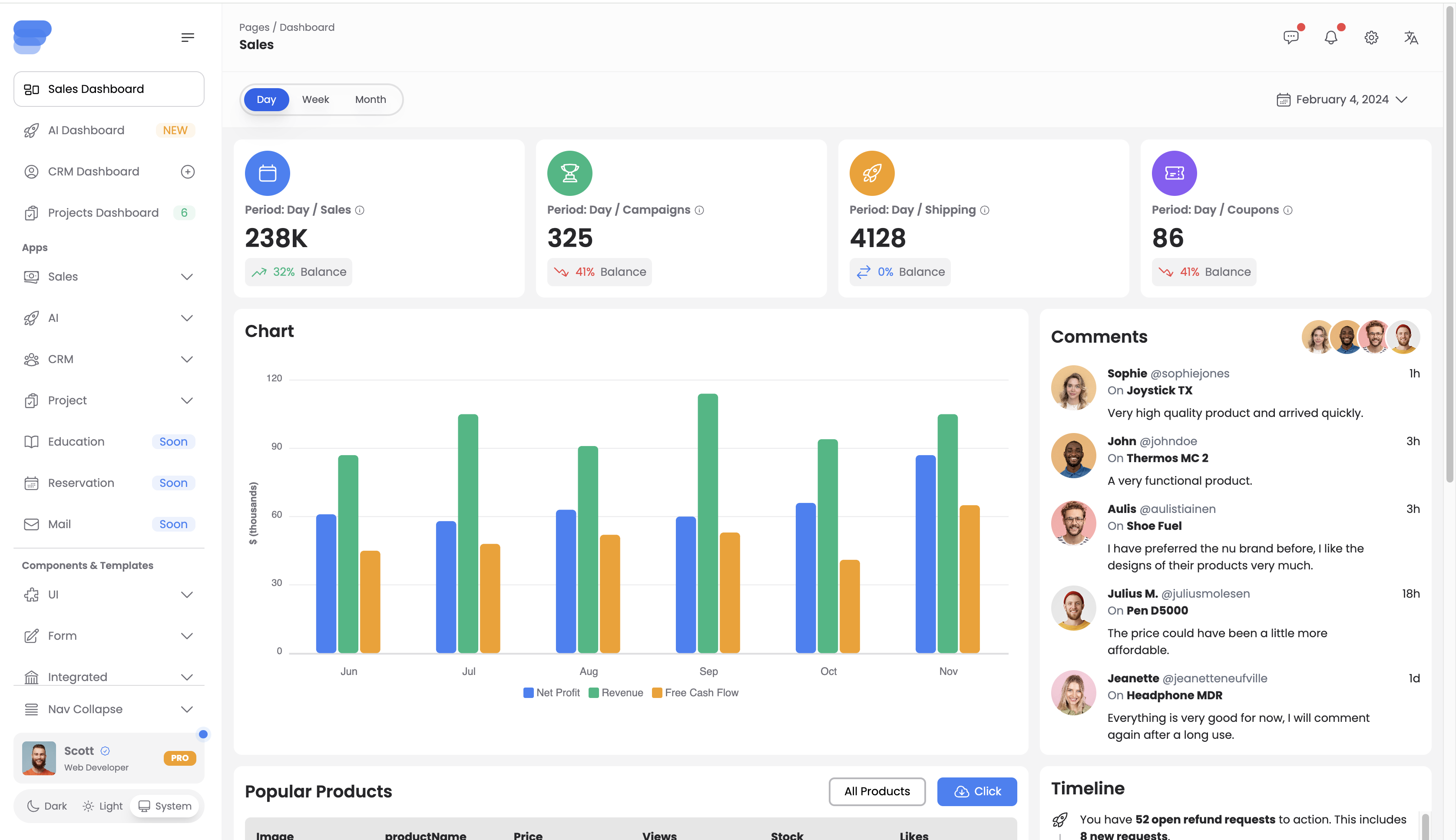This screenshot has width=1456, height=840.
Task: Select the Week period toggle
Action: pyautogui.click(x=315, y=100)
